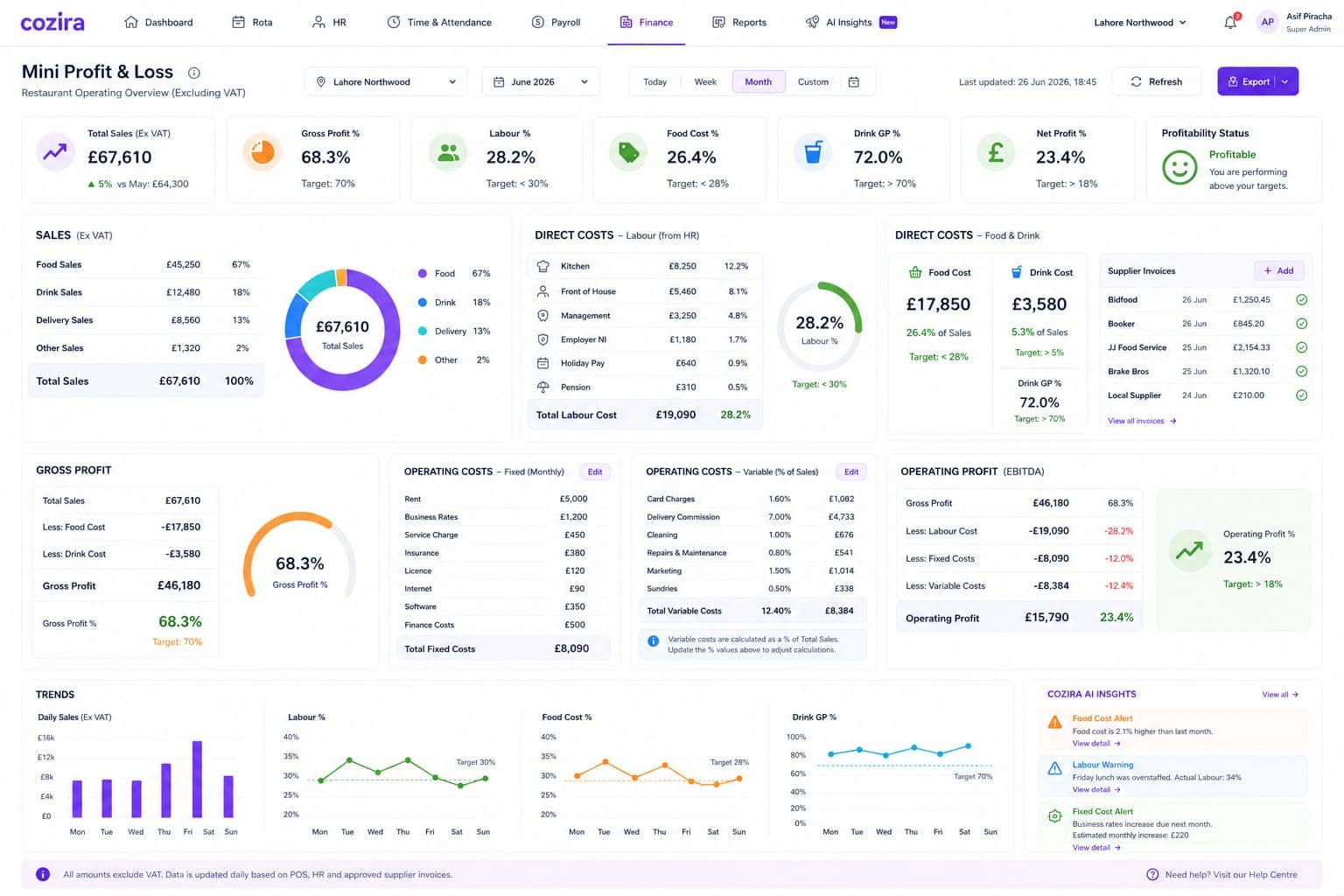1344x896 pixels.
Task: Click the Fixed Cost Alert gear icon
Action: [x=1055, y=815]
